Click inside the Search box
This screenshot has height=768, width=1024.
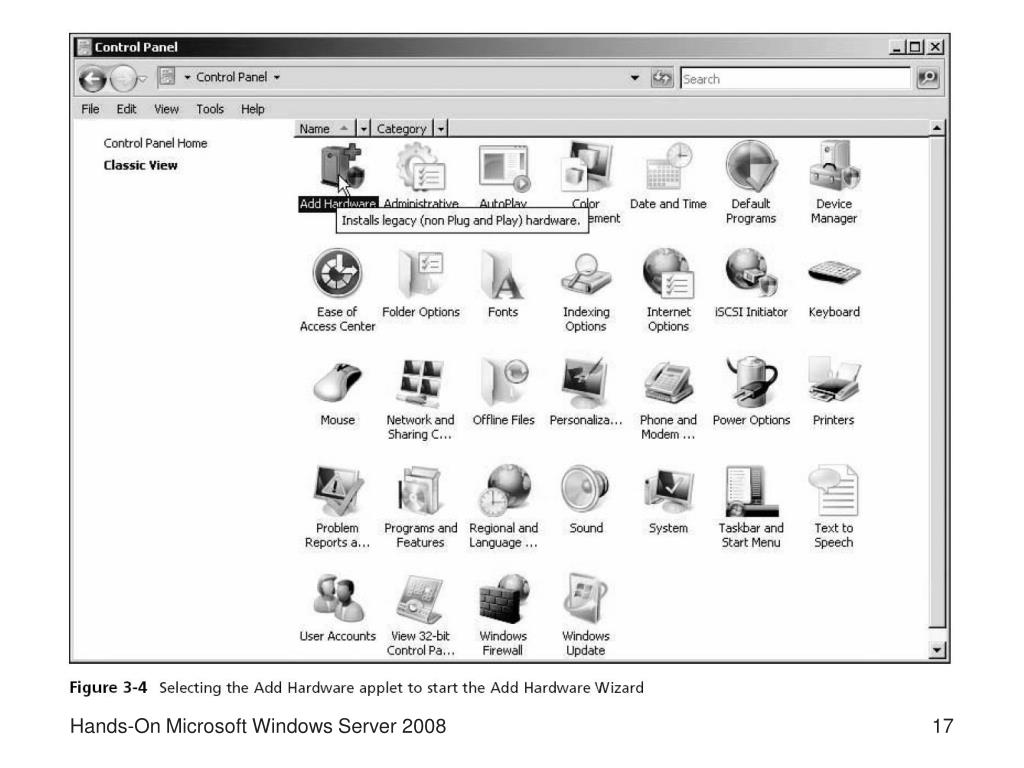click(x=795, y=78)
